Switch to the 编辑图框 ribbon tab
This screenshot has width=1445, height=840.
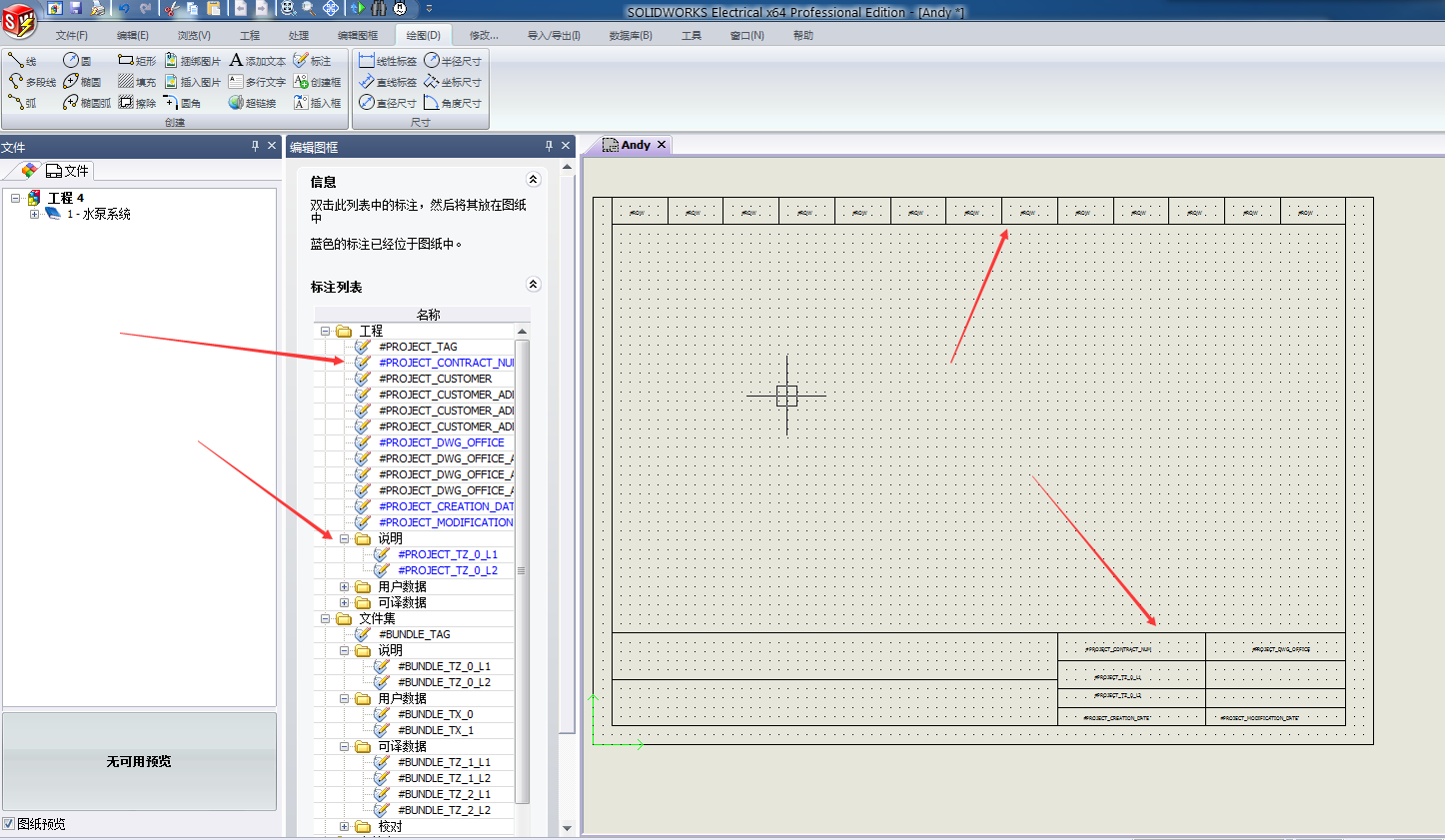[358, 35]
